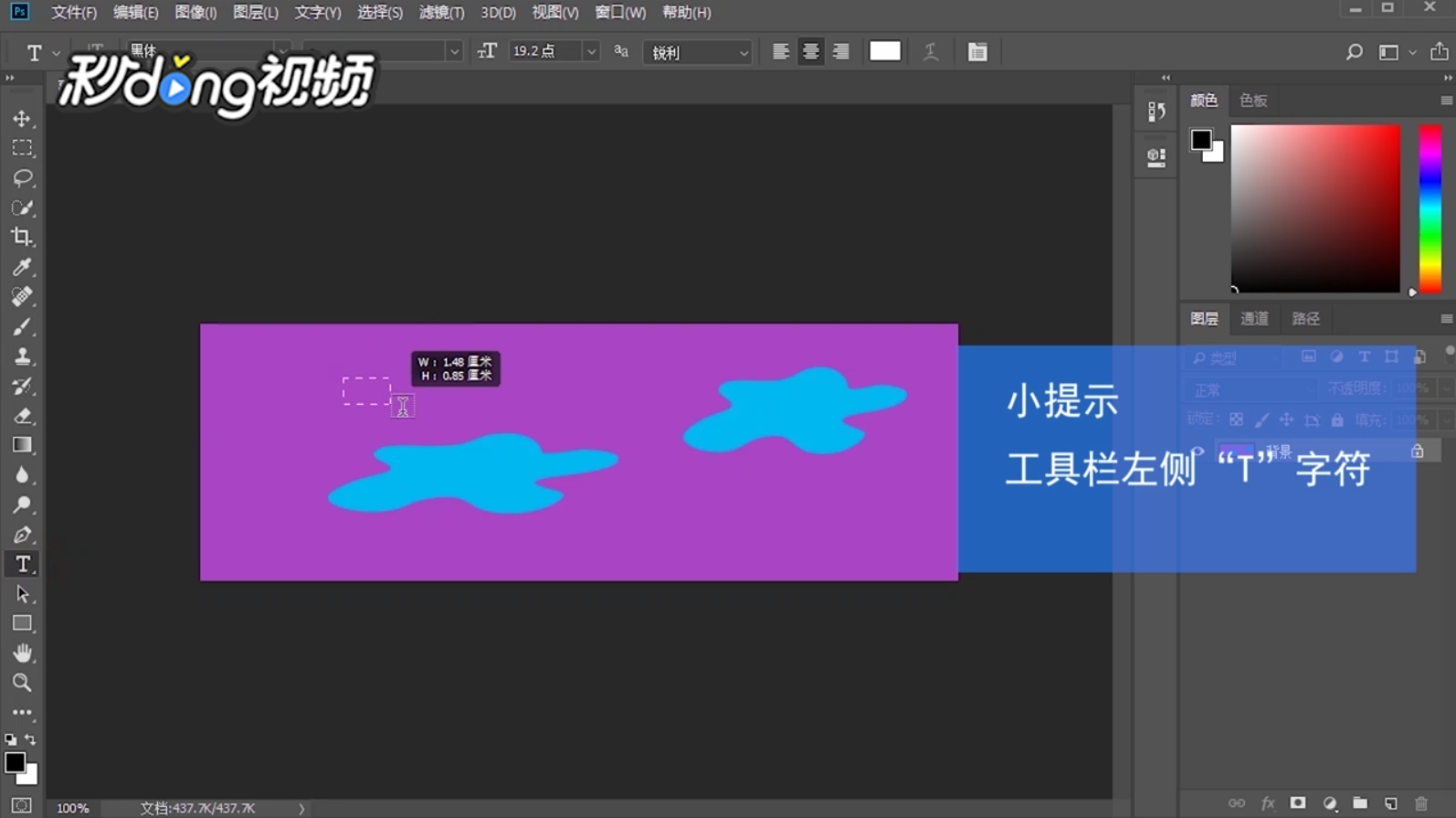Viewport: 1456px width, 818px height.
Task: Open the History panel icon
Action: coord(1156,112)
